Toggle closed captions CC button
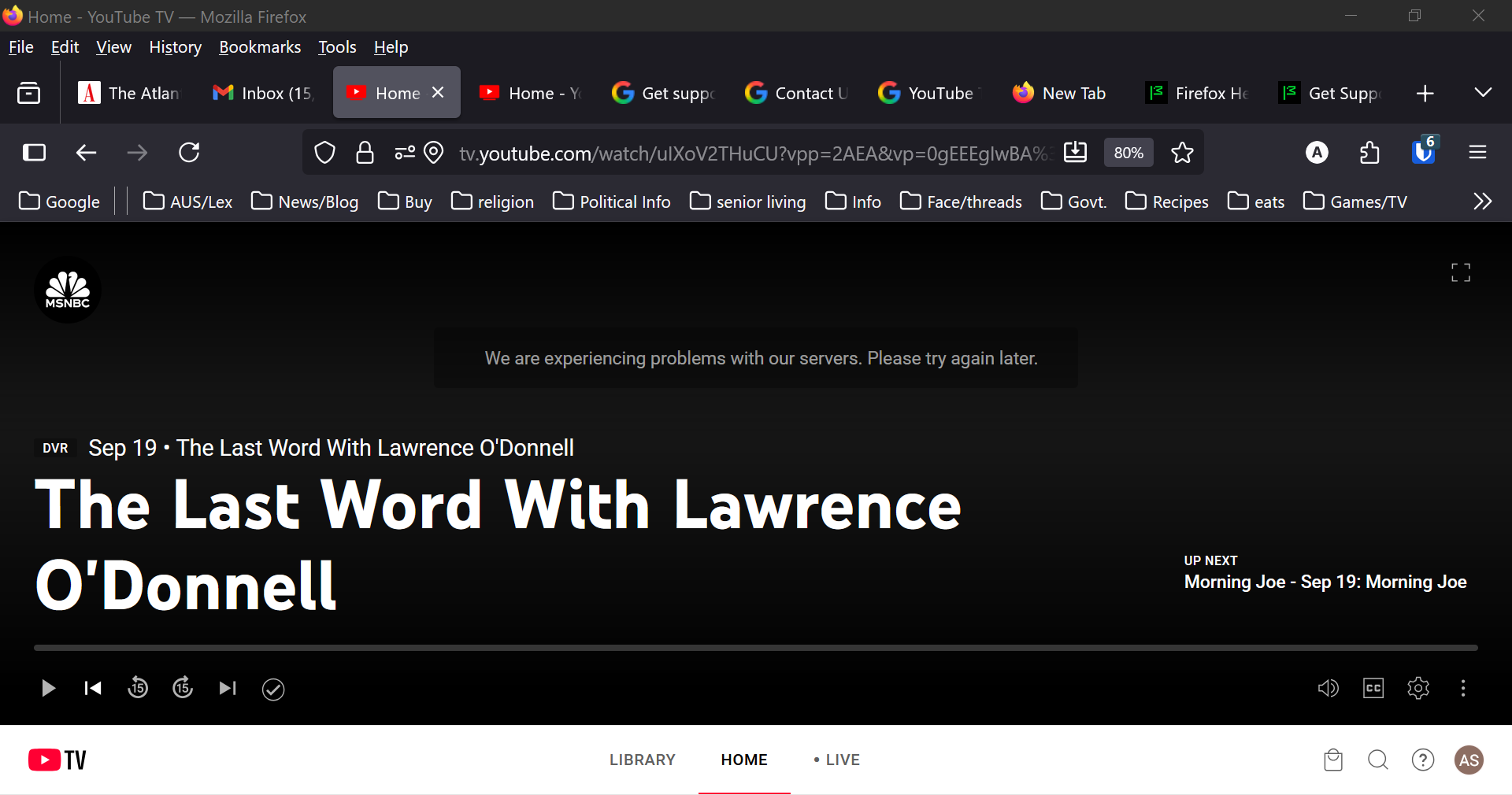The width and height of the screenshot is (1512, 795). click(1373, 689)
